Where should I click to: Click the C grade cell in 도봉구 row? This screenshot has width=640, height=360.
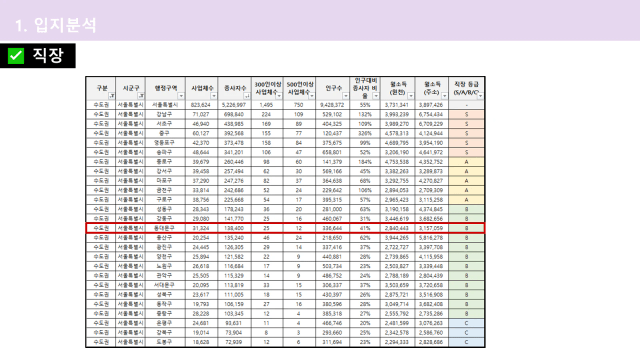(x=466, y=342)
